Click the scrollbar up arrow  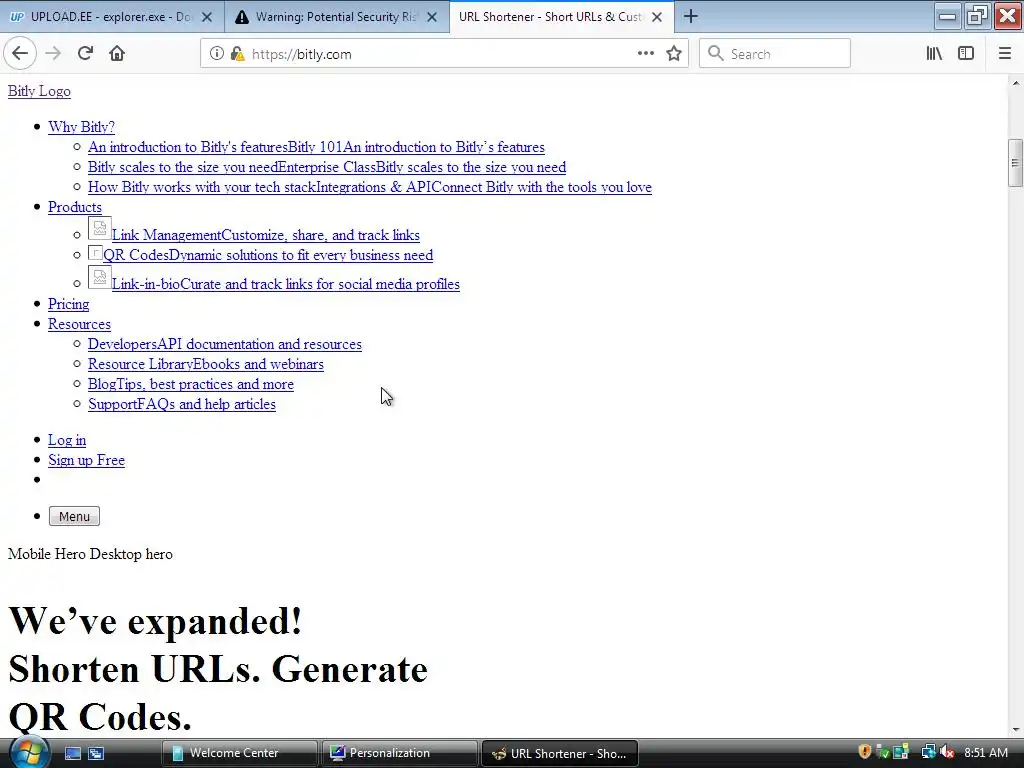pos(1015,83)
